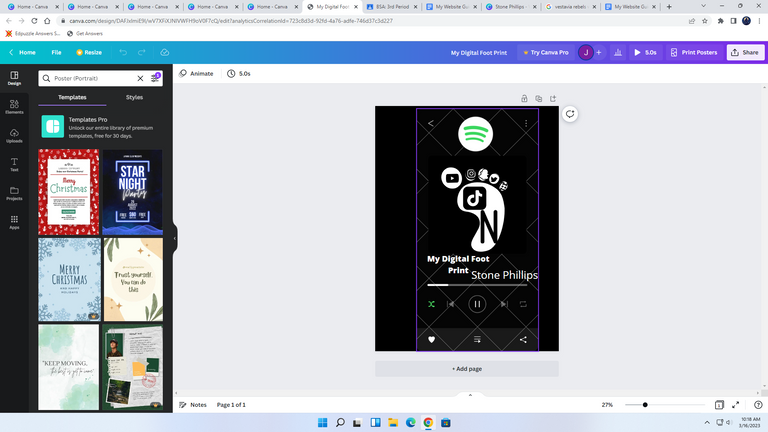Enter fullscreen presentation mode
Image resolution: width=768 pixels, height=432 pixels.
(x=736, y=405)
